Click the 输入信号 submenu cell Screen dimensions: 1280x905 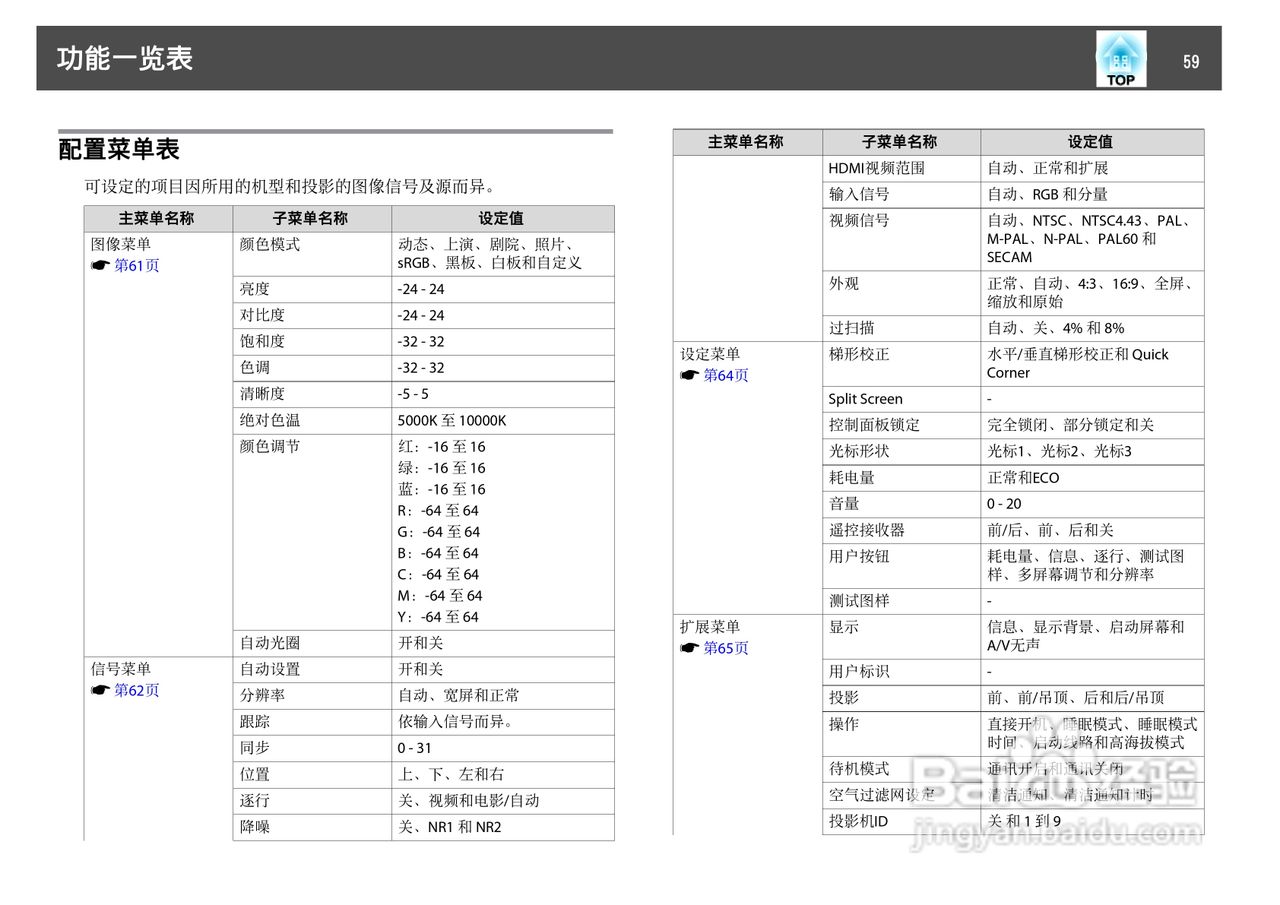point(901,194)
